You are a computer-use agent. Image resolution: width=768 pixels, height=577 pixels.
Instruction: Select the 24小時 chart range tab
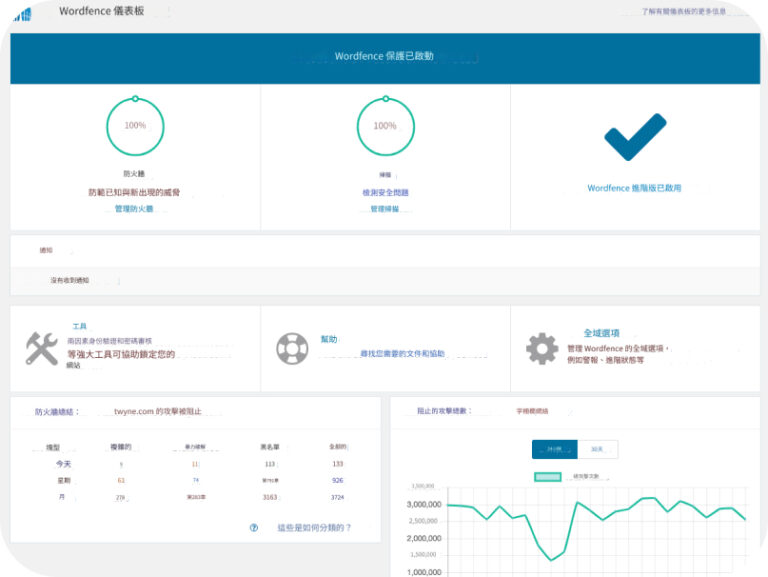(x=555, y=450)
